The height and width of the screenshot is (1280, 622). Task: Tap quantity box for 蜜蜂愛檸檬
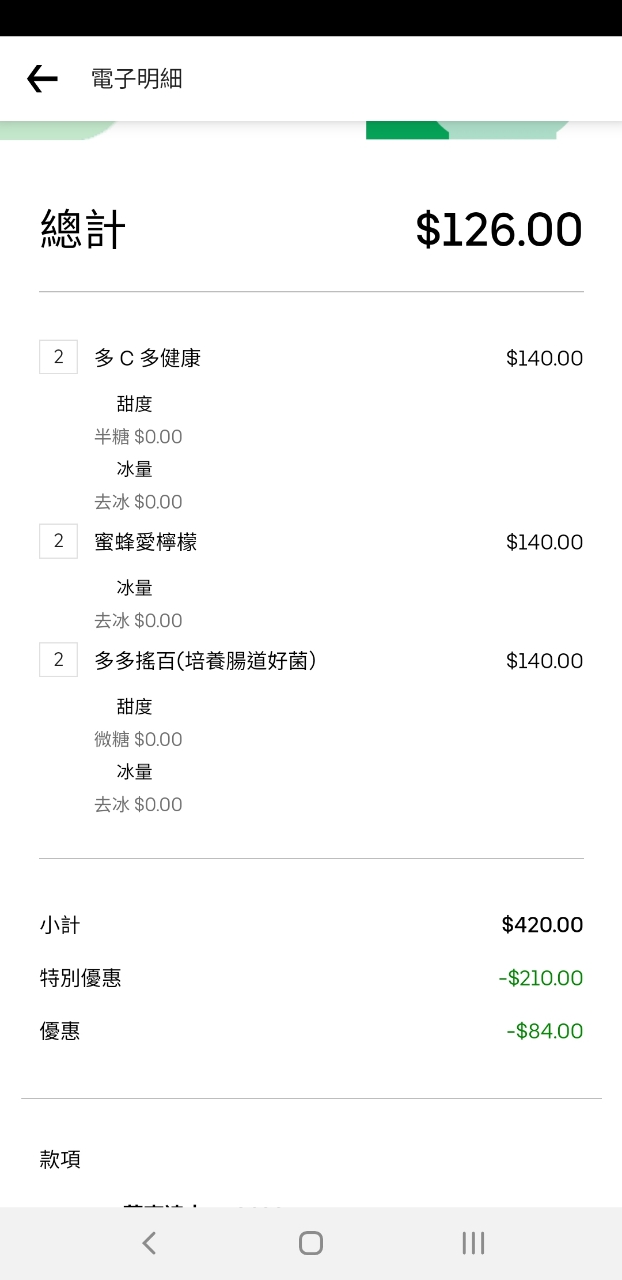tap(58, 541)
